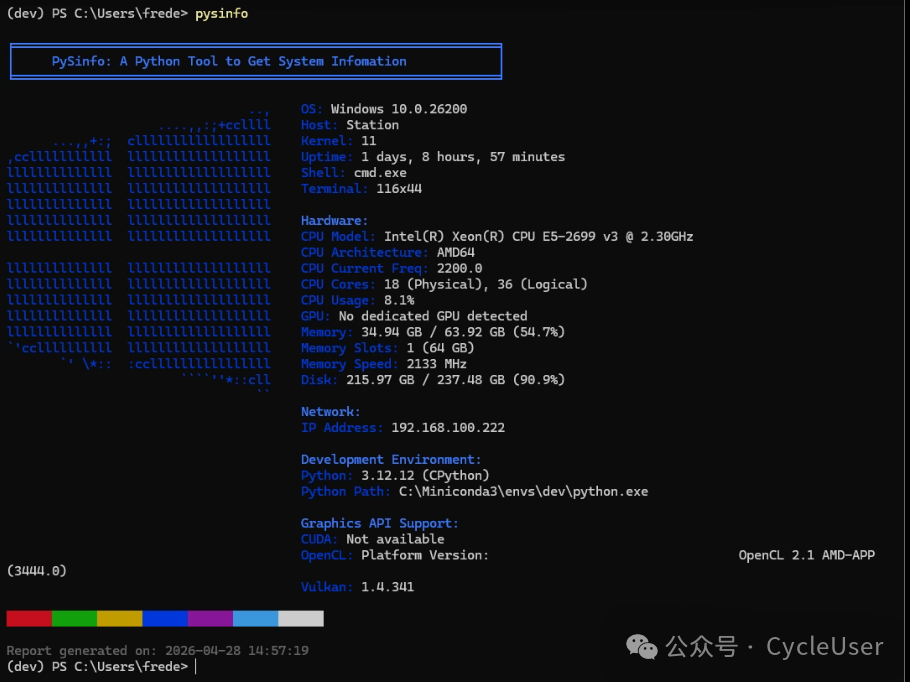Click the Vulkan version '1.4.341'
910x682 pixels.
(x=388, y=587)
